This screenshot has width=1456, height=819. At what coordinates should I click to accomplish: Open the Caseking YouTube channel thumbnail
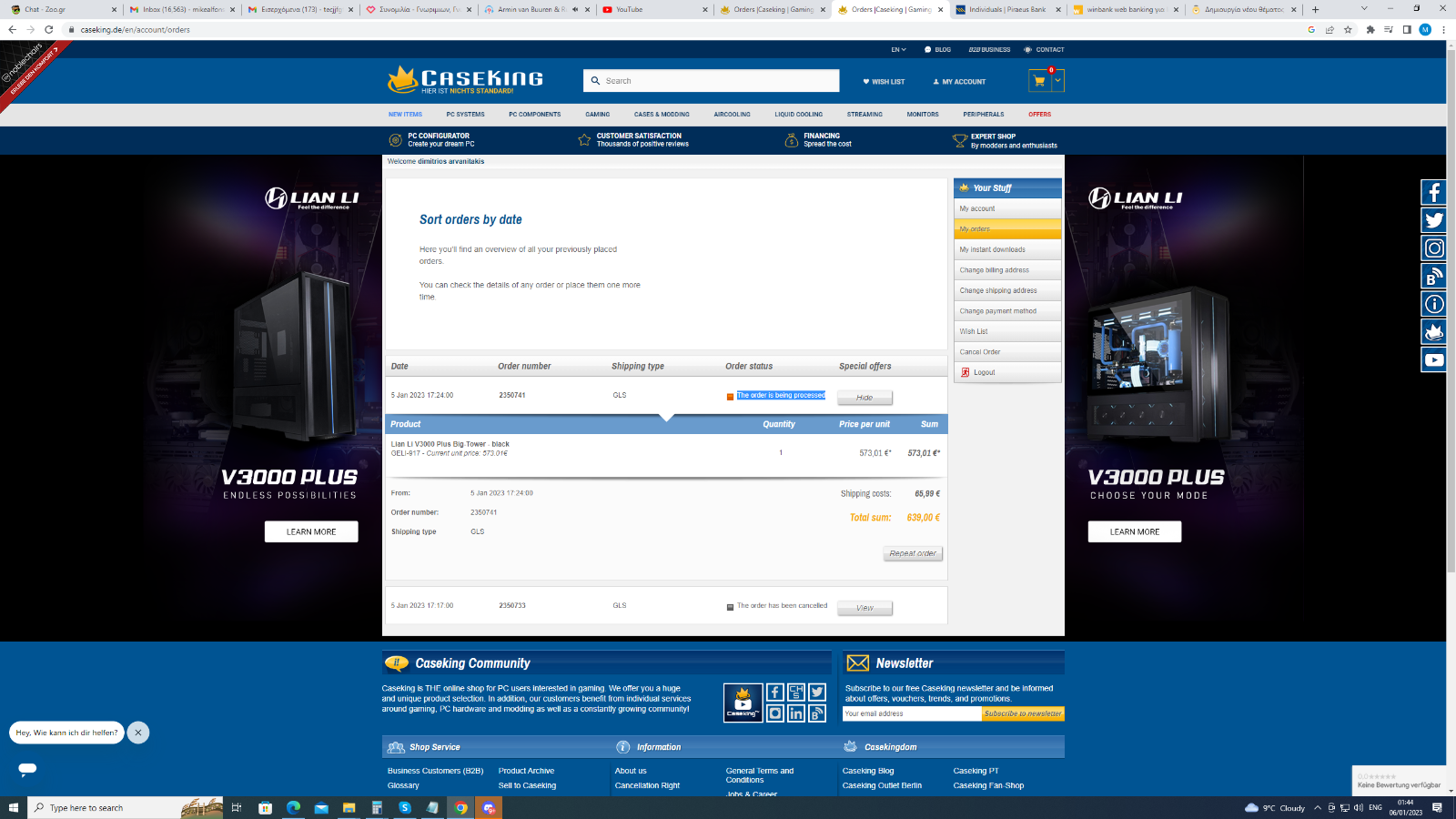point(743,703)
